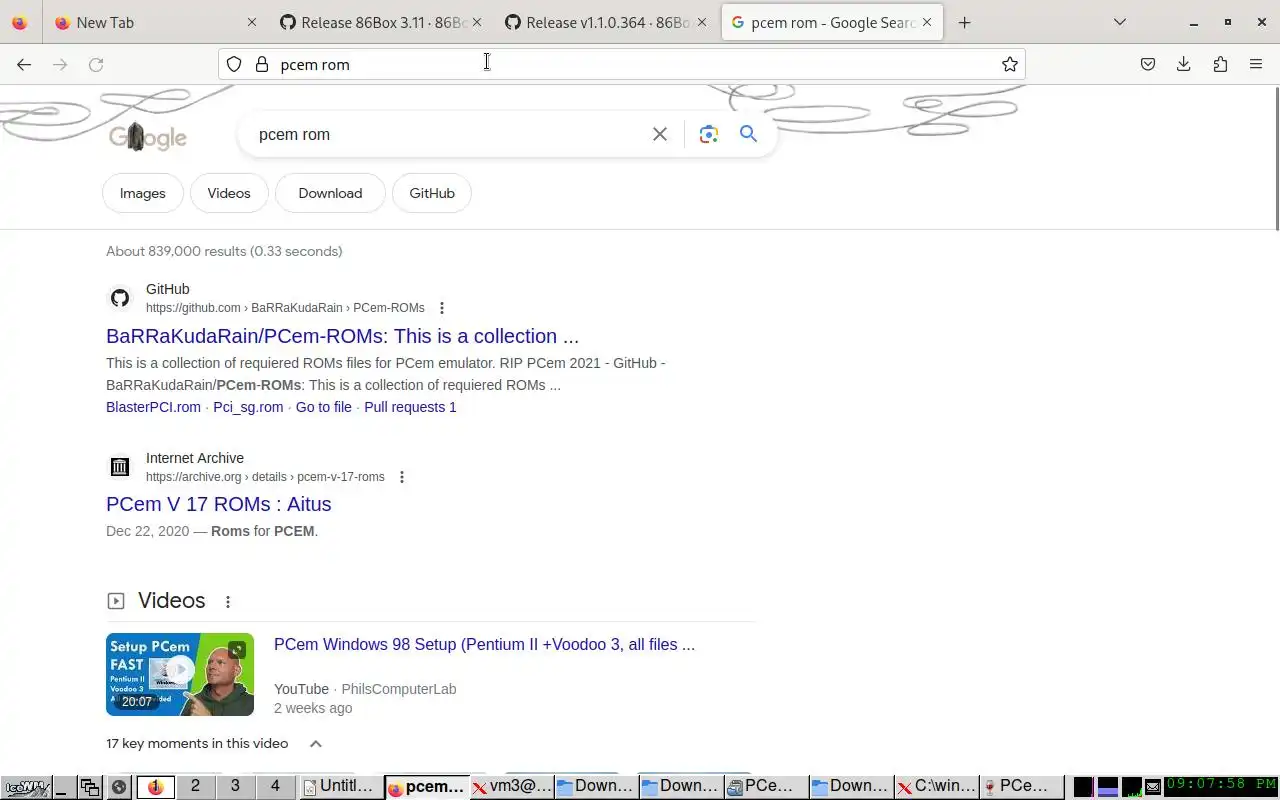
Task: Open tracking protection shield icon
Action: 234,64
